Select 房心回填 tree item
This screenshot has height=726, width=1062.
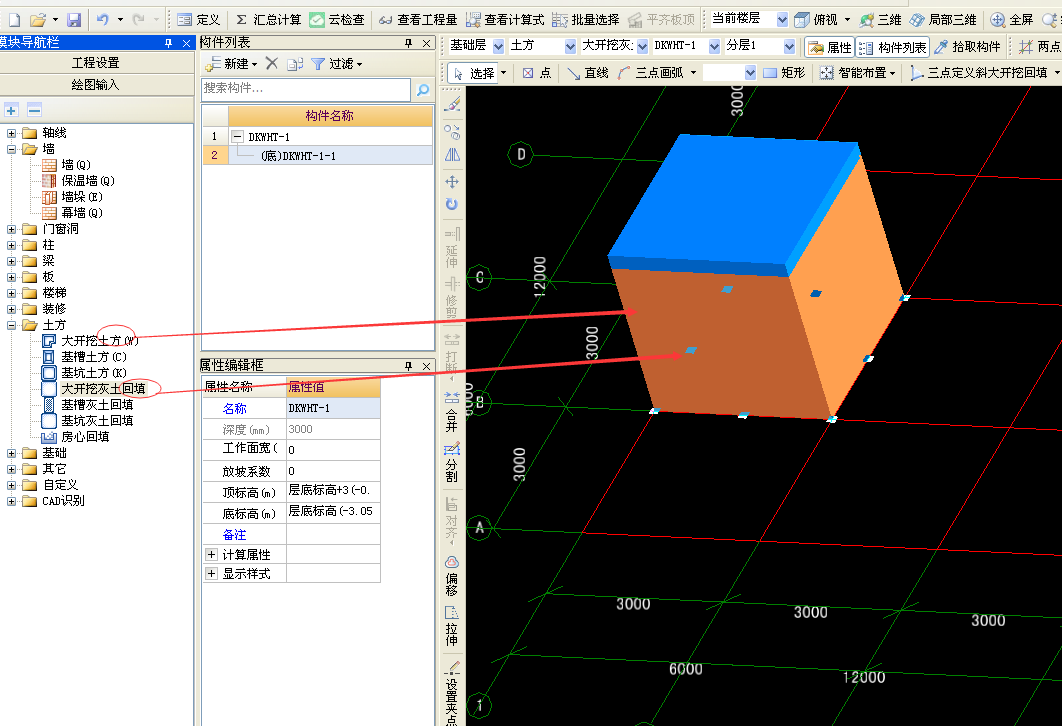pos(76,437)
